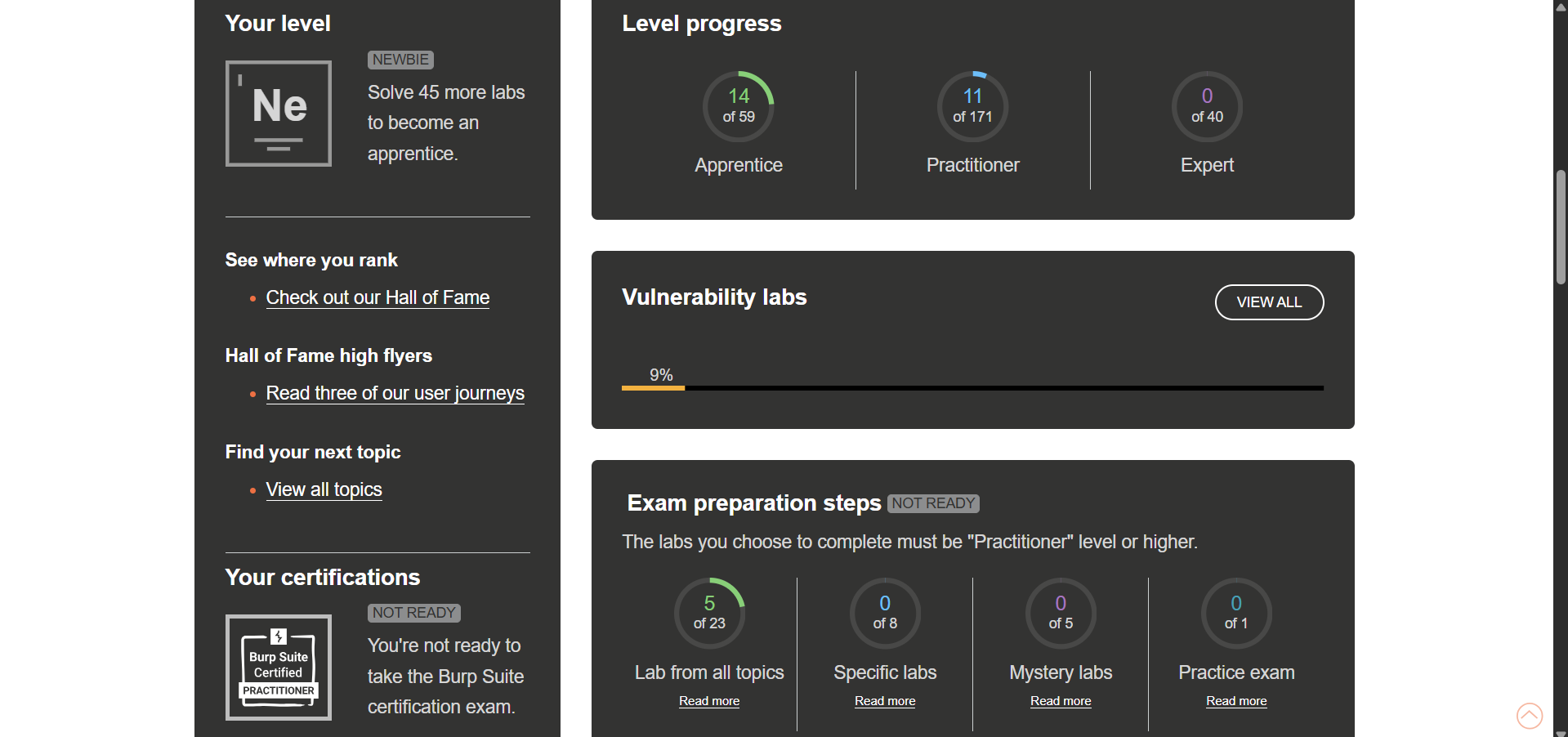Image resolution: width=1568 pixels, height=737 pixels.
Task: Click Read more under Specific labs
Action: [x=885, y=701]
